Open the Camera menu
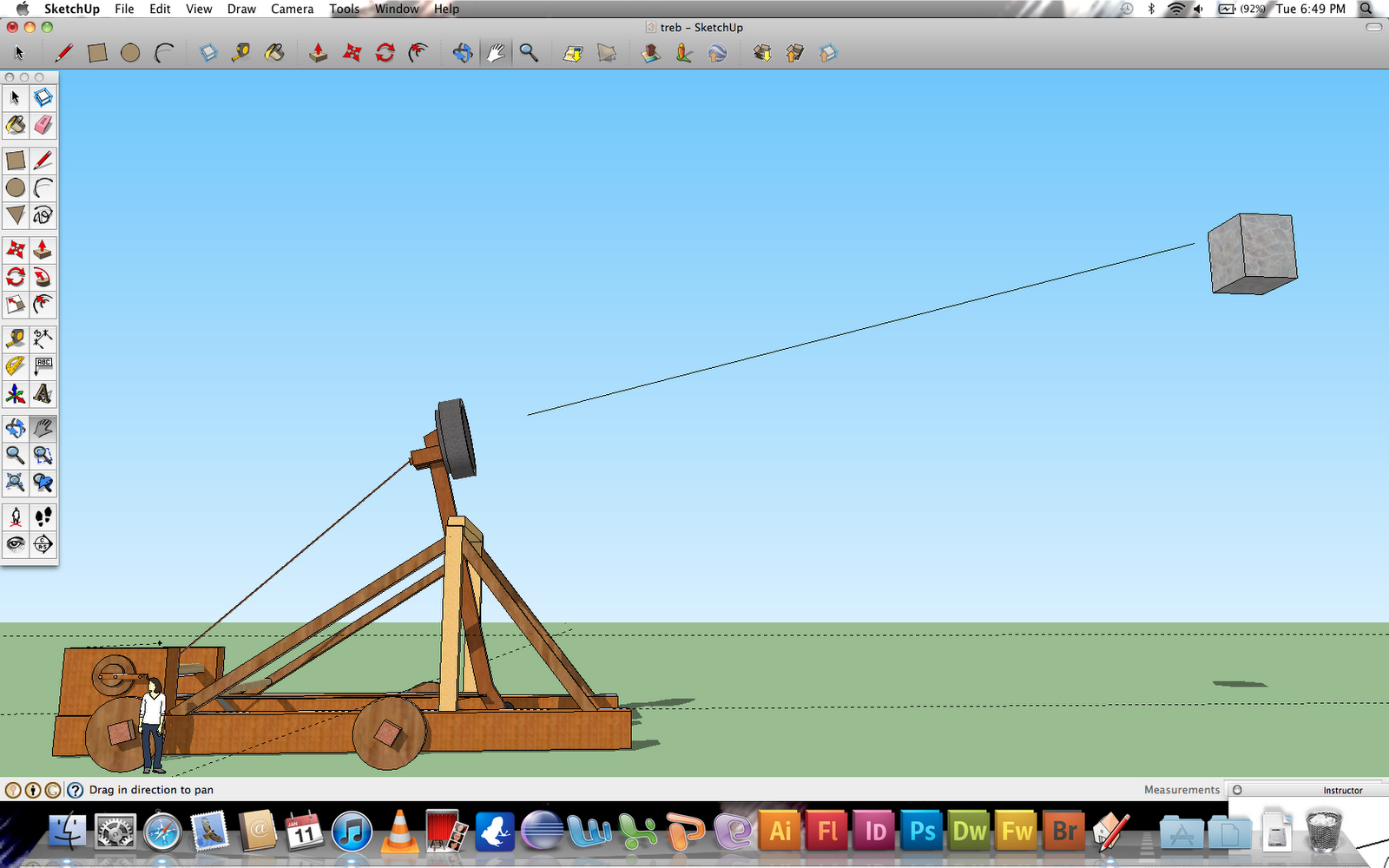This screenshot has height=868, width=1389. 292,9
